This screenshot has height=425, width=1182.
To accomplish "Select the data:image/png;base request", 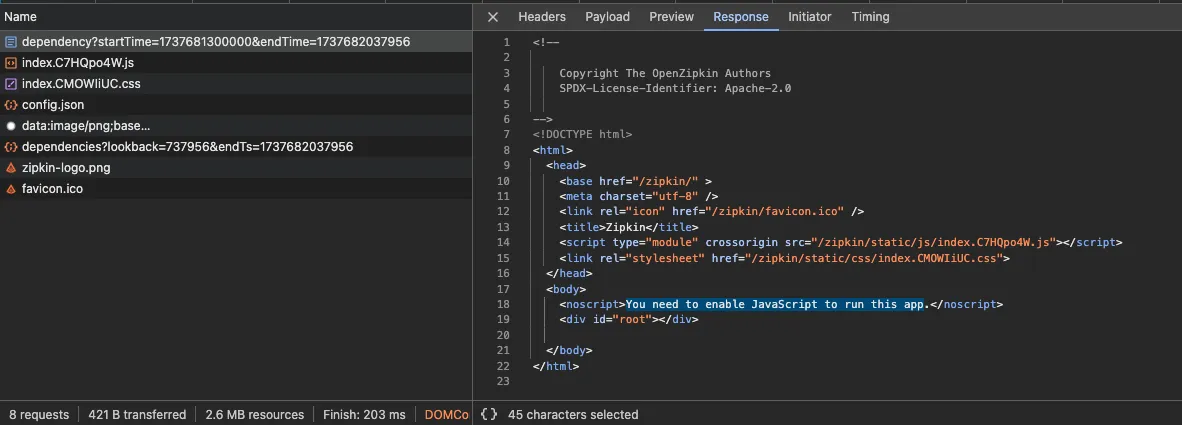I will click(236, 126).
